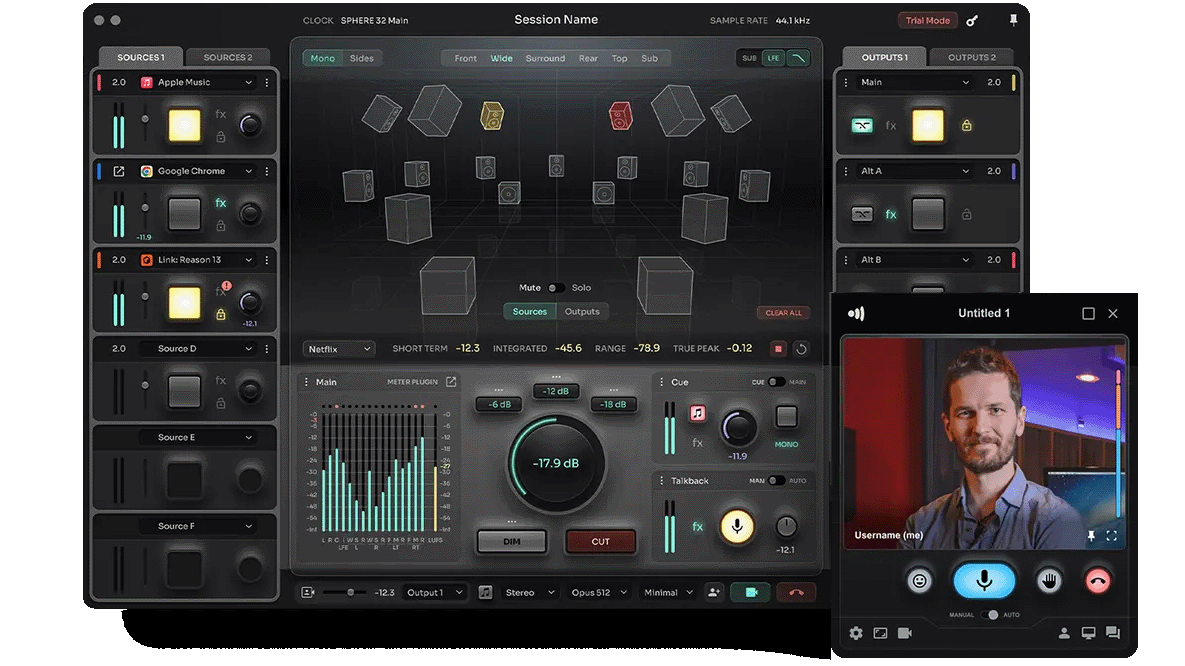Switch to the Sources 2 tab

pos(228,57)
